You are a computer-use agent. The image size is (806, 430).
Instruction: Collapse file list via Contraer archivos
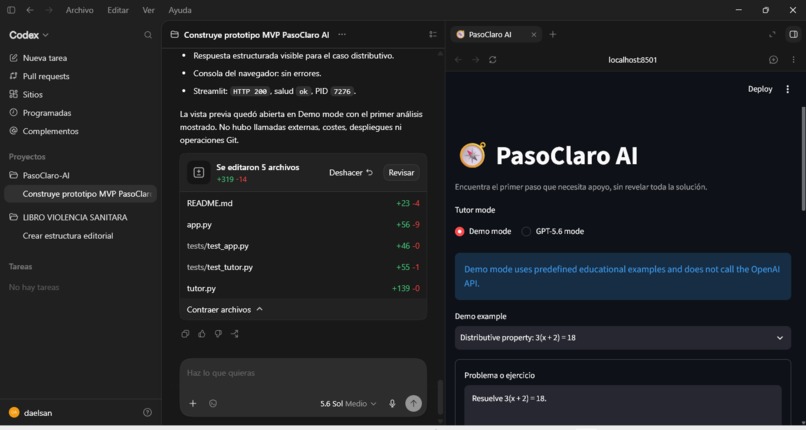[225, 310]
